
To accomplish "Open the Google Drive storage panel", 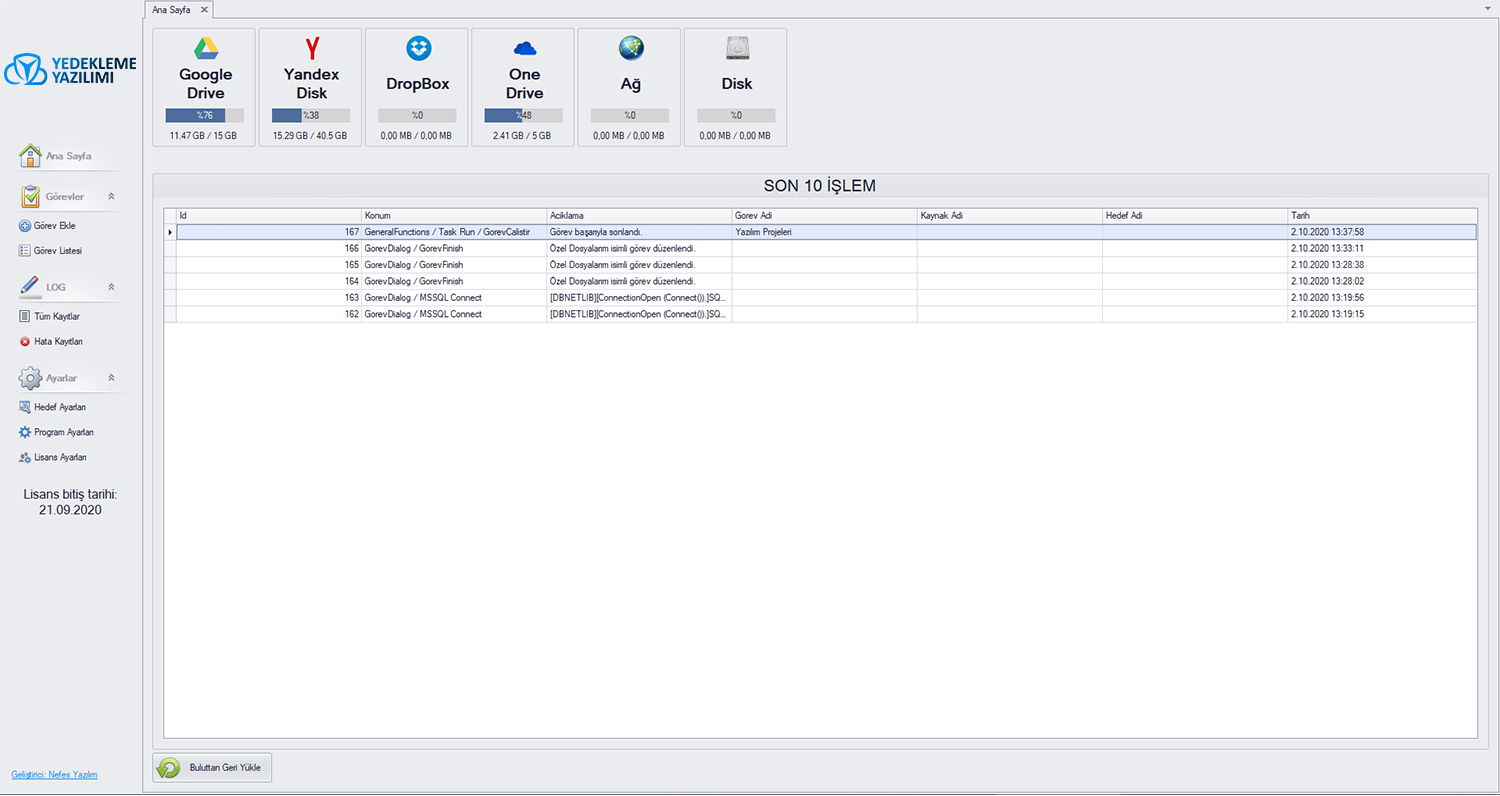I will click(x=204, y=46).
